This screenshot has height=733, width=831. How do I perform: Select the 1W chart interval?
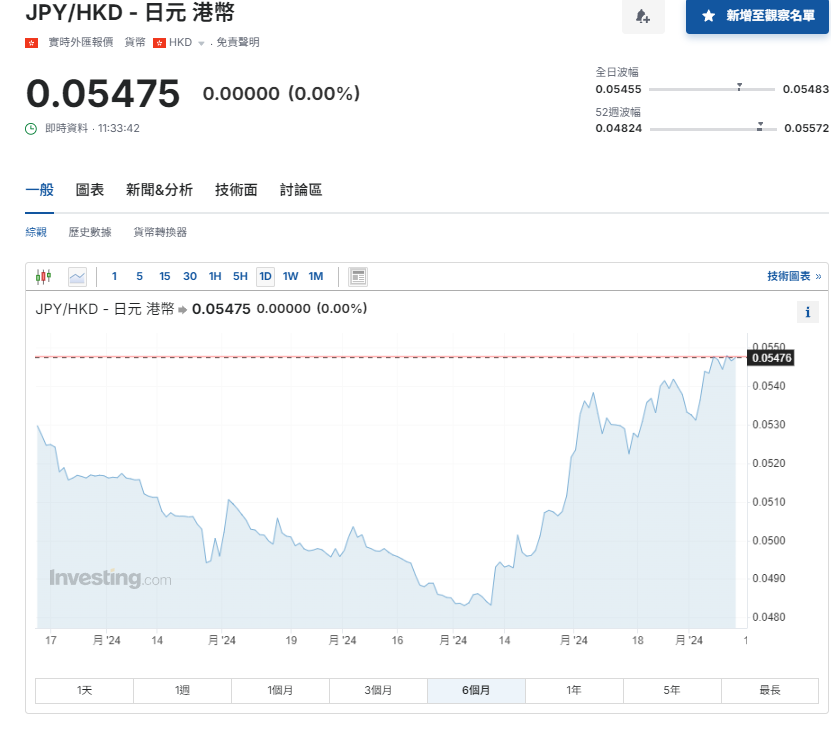pyautogui.click(x=290, y=277)
